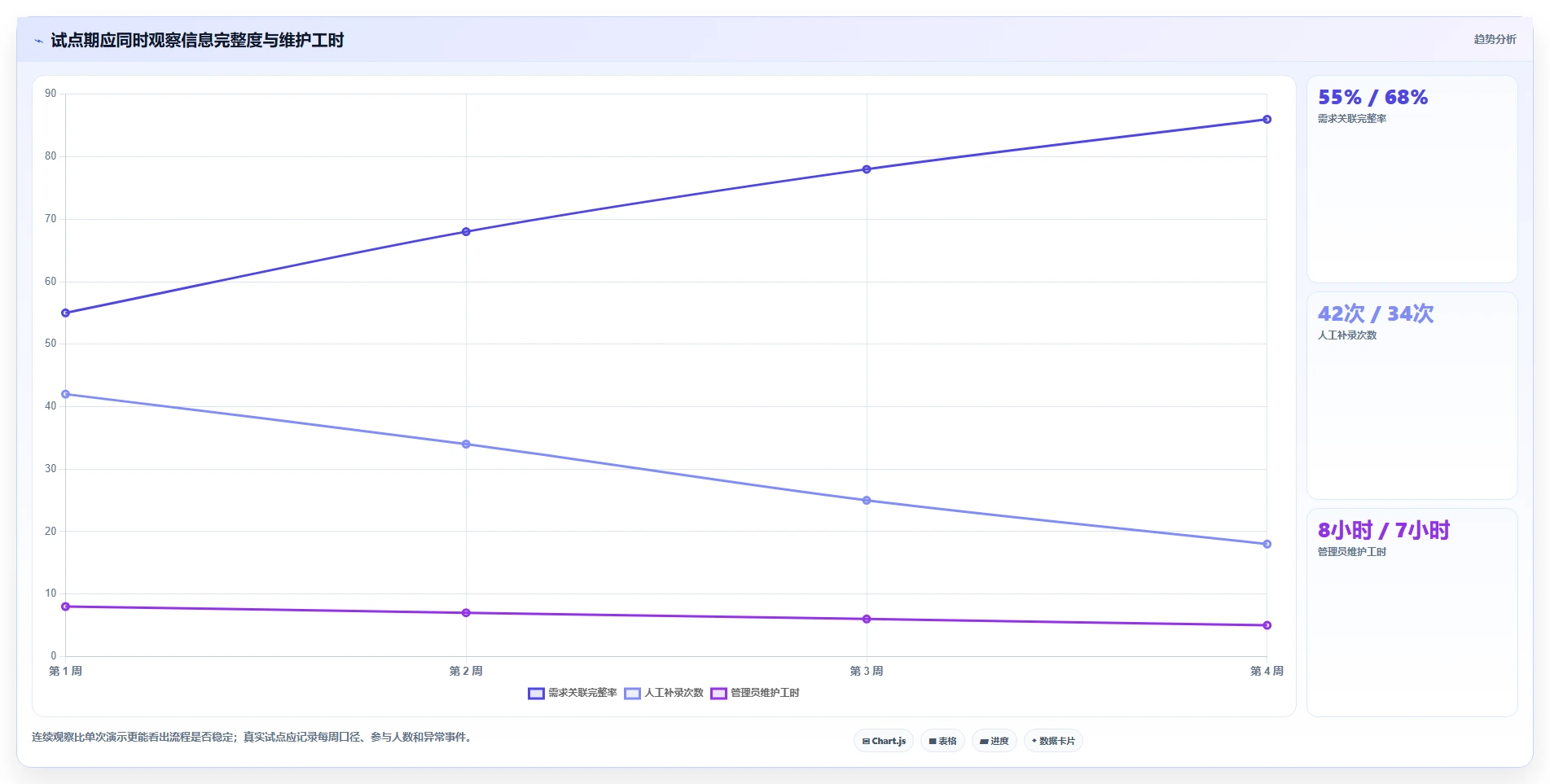Click the y-axis value 10
Viewport: 1550px width, 784px height.
click(x=50, y=593)
